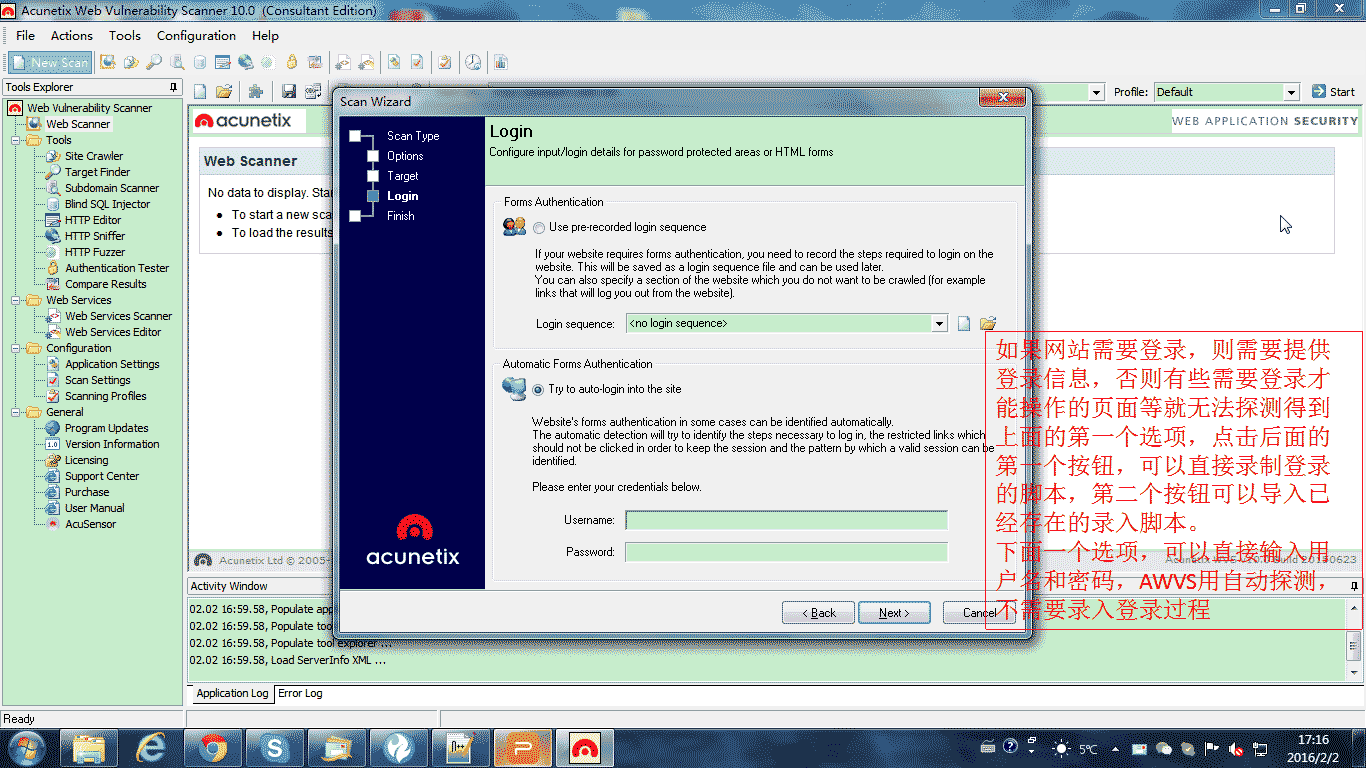The height and width of the screenshot is (768, 1366).
Task: Click Next in Scan Wizard
Action: click(x=894, y=613)
